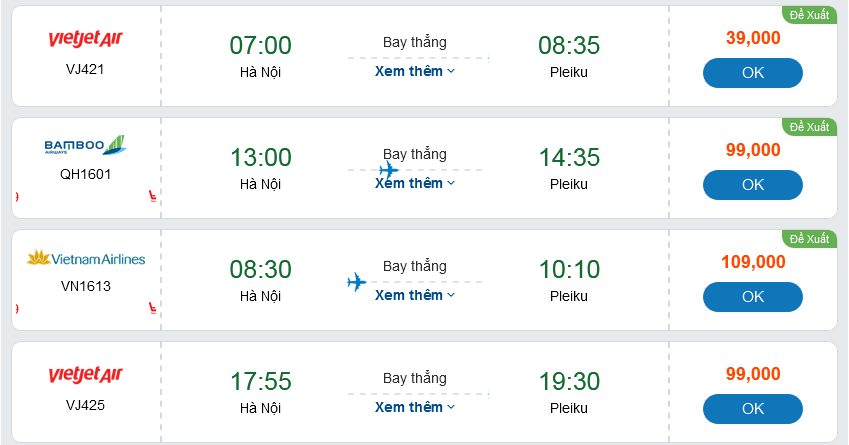Click the Vietnam Airlines logo
Image resolution: width=849 pixels, height=445 pixels.
85,259
